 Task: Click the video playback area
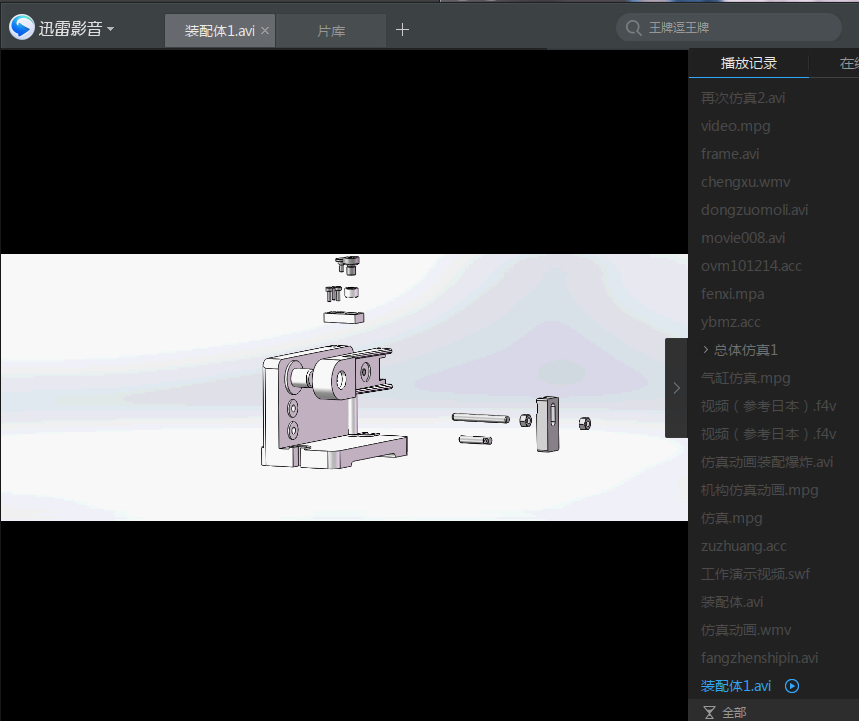tap(344, 387)
